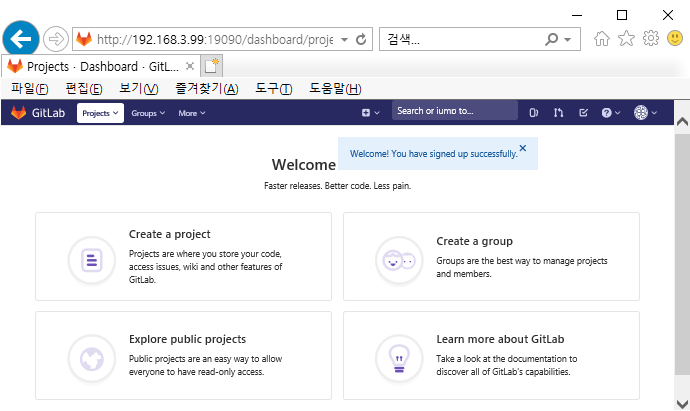Click the Learn more lightbulb icon

click(x=399, y=359)
